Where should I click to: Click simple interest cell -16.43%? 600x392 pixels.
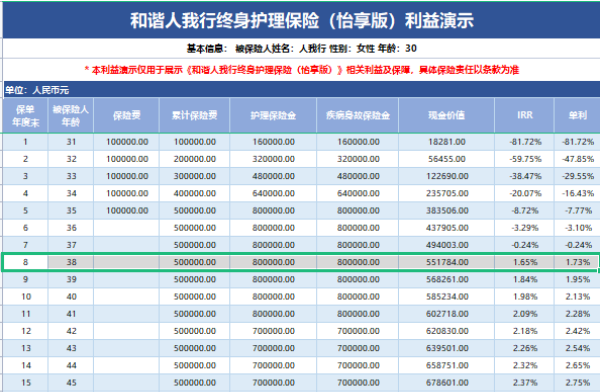577,194
